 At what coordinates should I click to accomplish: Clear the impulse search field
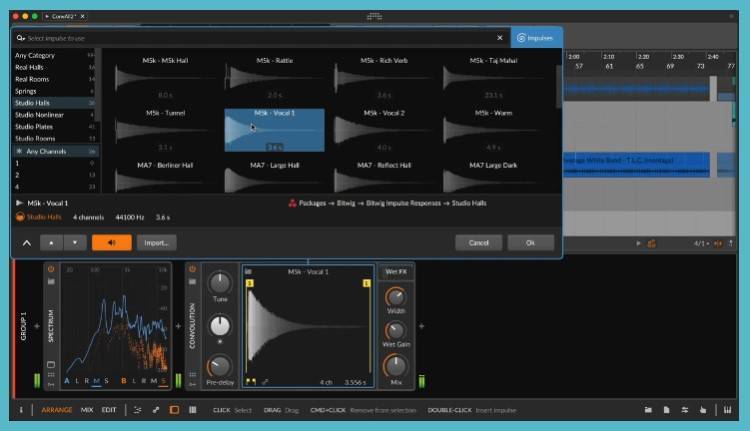pos(500,38)
